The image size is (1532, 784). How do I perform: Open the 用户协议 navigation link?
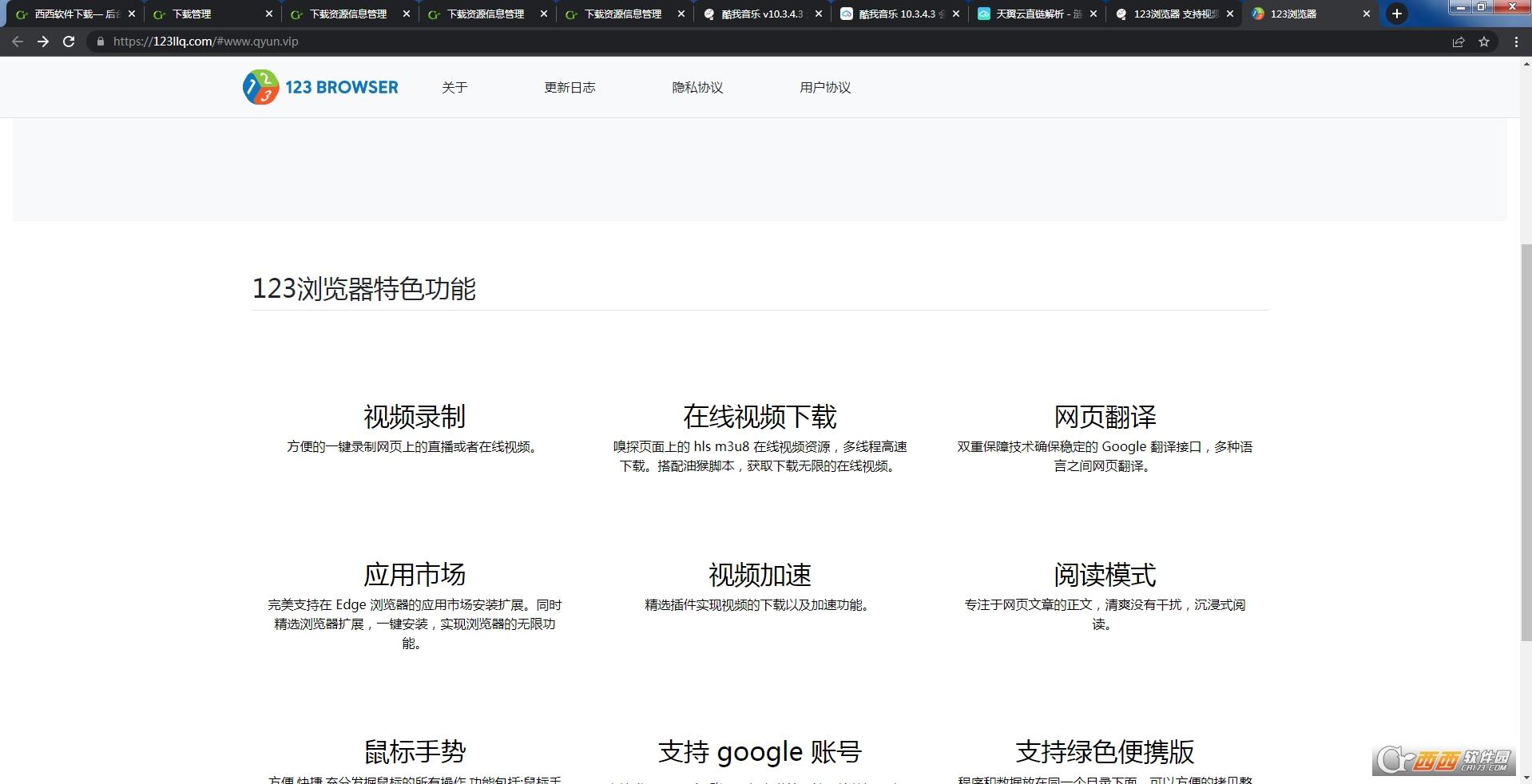coord(825,87)
